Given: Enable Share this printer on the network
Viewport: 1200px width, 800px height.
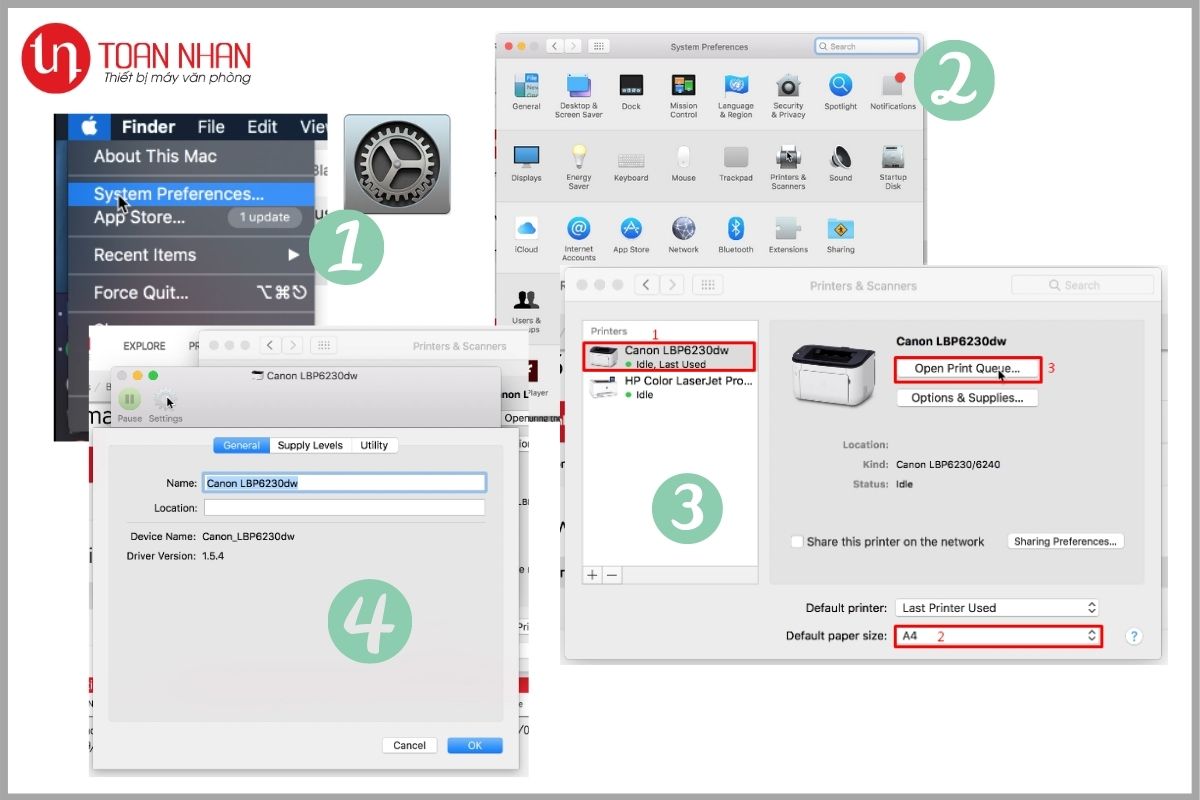Looking at the screenshot, I should pos(797,541).
